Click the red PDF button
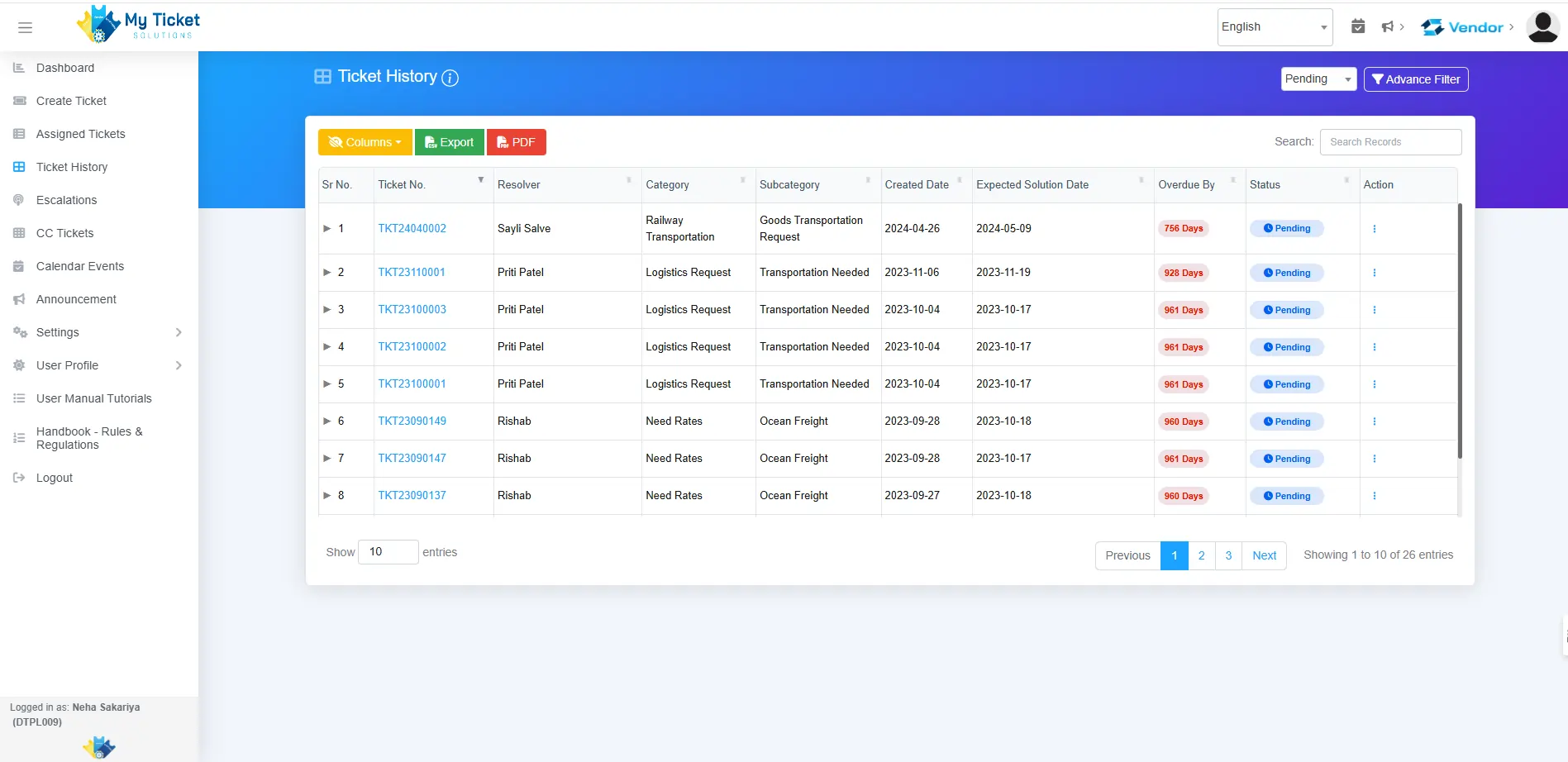This screenshot has width=1568, height=762. click(517, 142)
